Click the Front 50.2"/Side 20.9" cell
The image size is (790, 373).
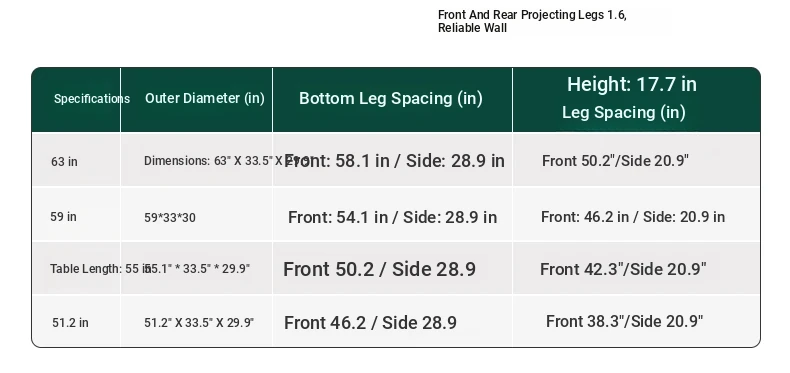point(615,161)
